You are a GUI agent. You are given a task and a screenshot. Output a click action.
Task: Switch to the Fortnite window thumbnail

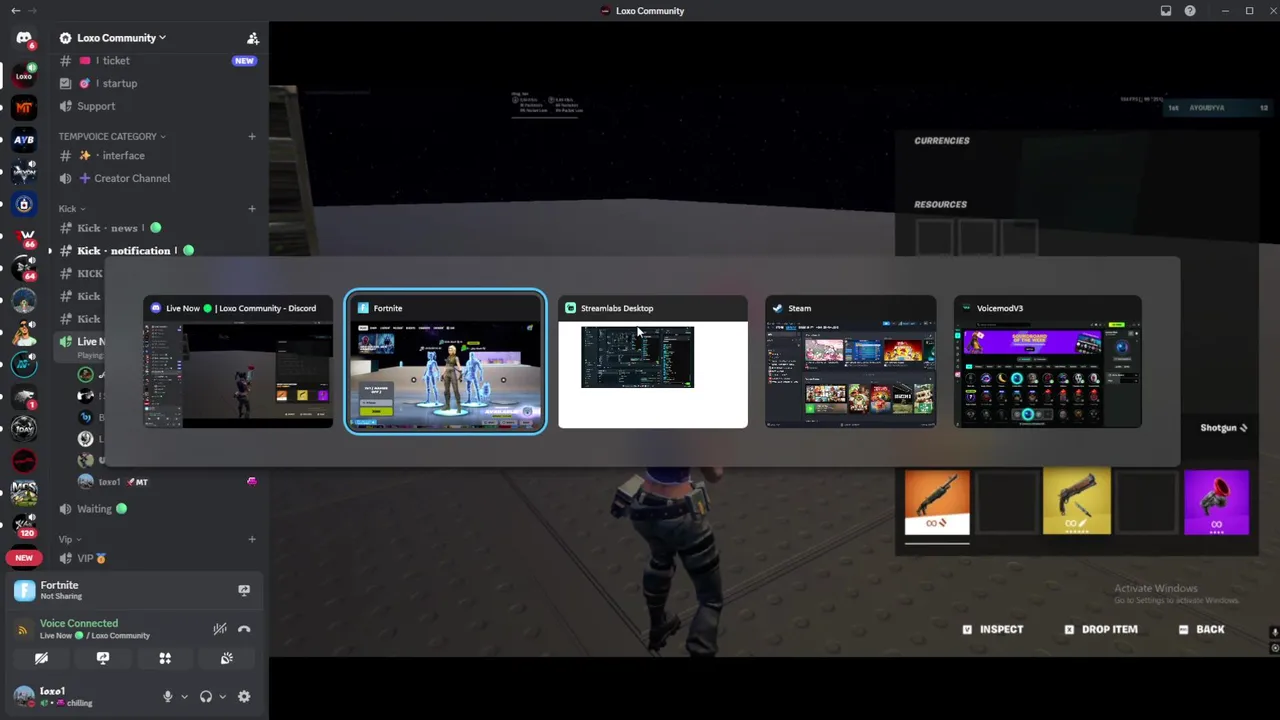click(445, 362)
